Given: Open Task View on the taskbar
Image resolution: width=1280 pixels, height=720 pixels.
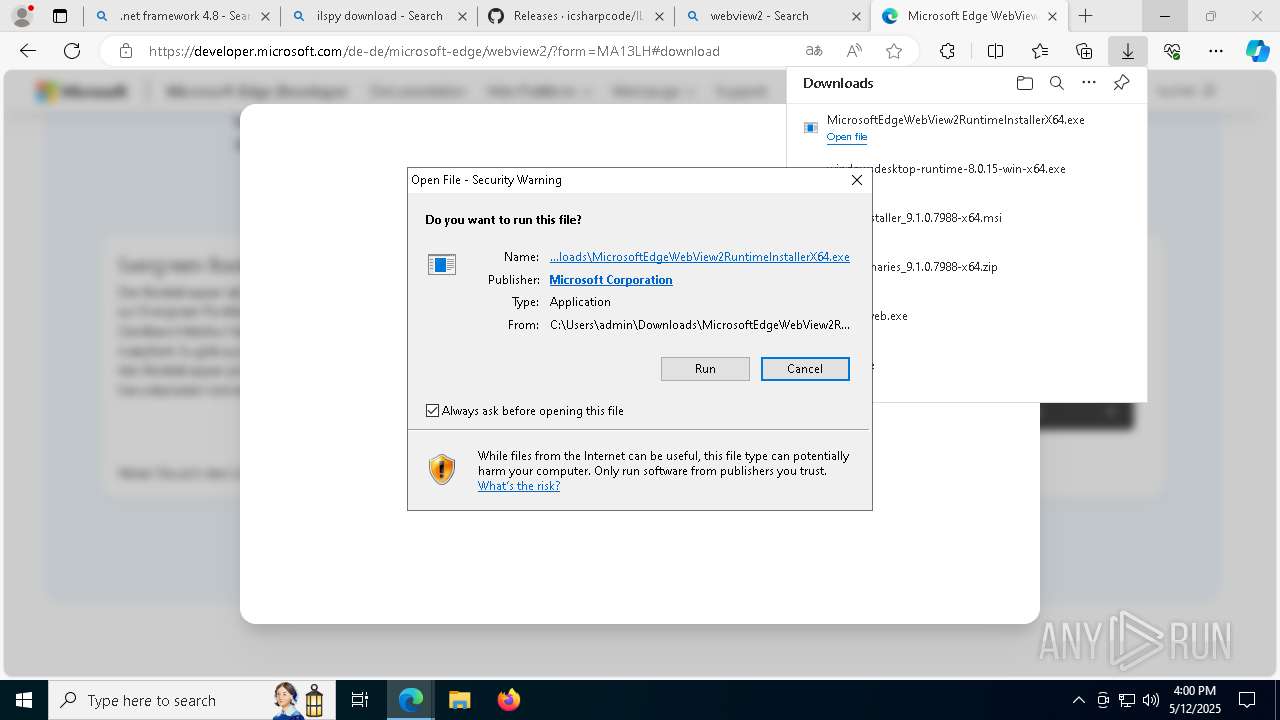Looking at the screenshot, I should coord(361,700).
